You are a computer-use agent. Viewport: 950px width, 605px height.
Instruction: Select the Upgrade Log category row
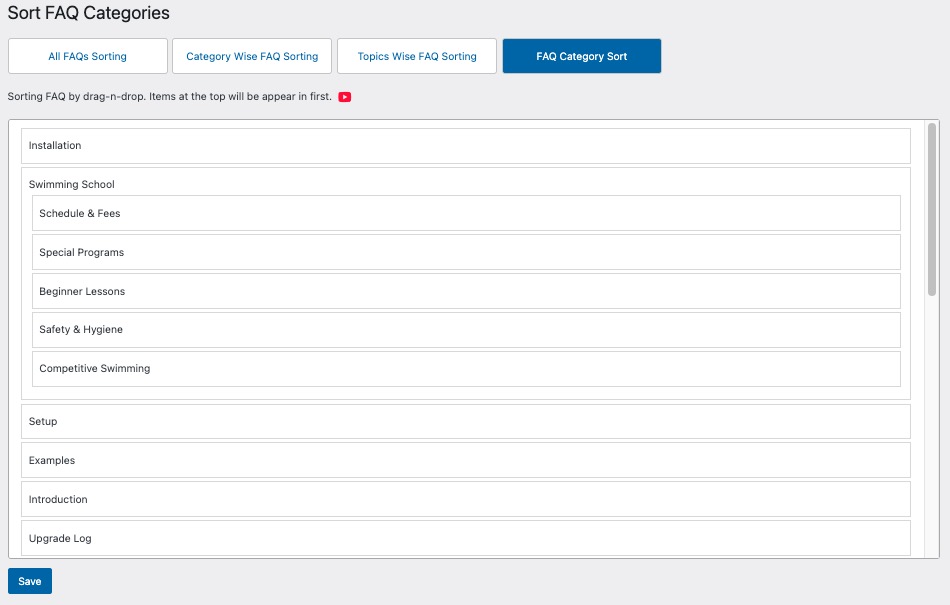[466, 538]
